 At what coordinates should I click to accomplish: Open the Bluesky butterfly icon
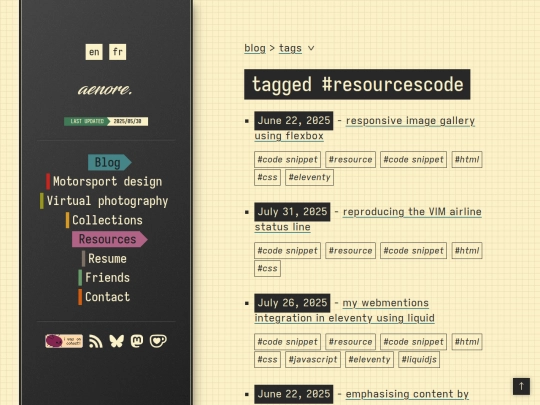pos(116,341)
